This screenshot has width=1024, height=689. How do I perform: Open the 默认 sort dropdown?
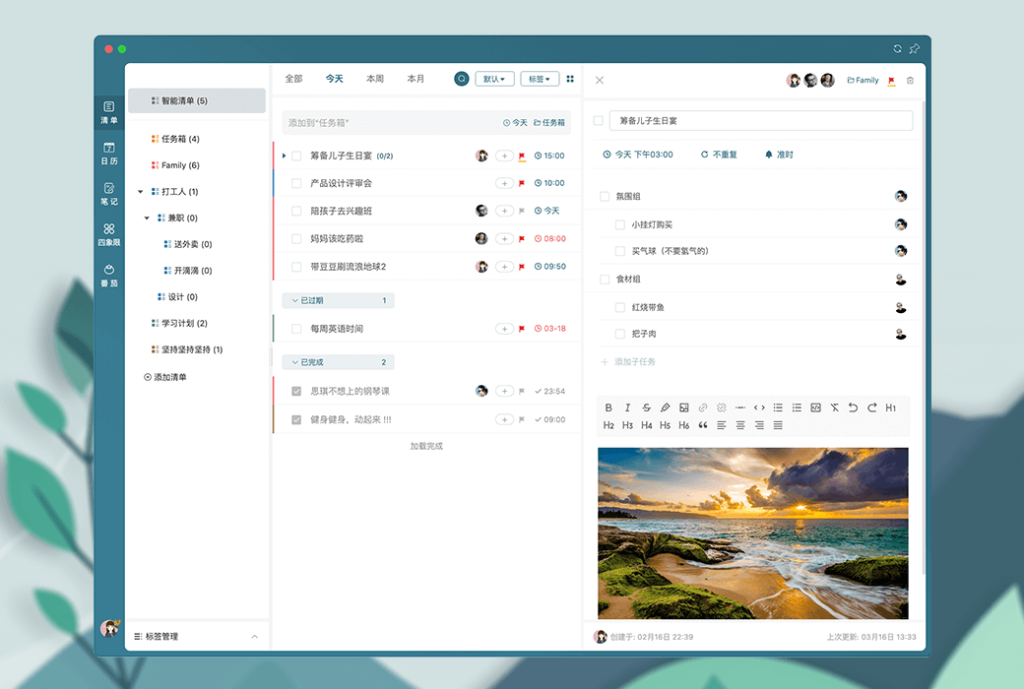pos(494,79)
